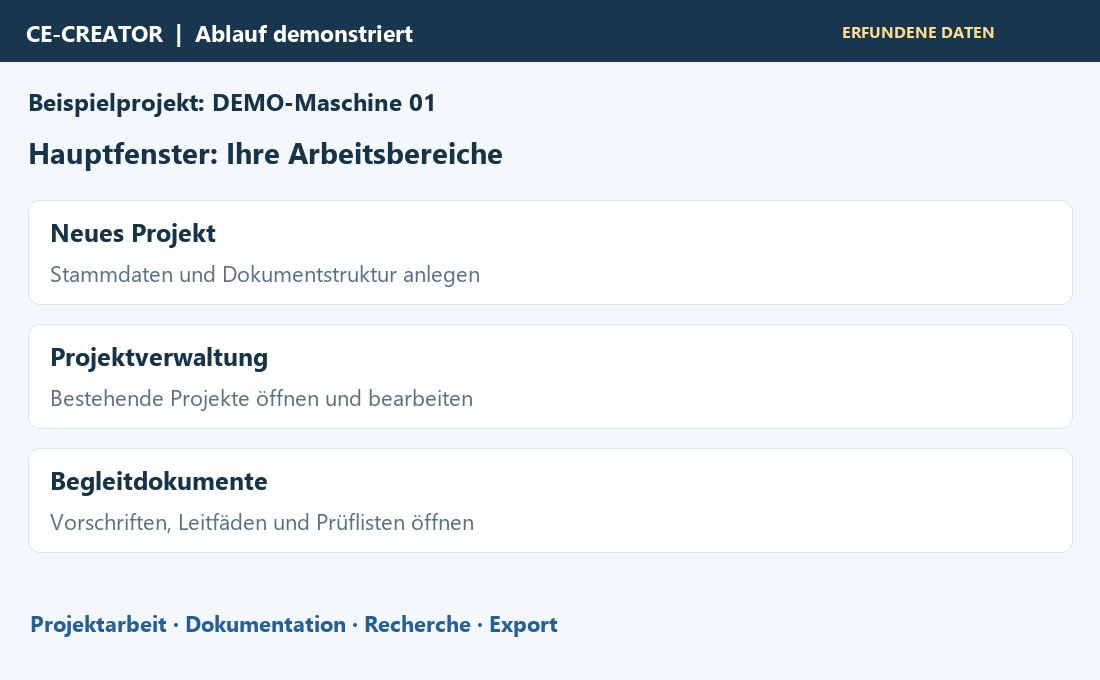Image resolution: width=1100 pixels, height=680 pixels.
Task: Click the footer line starting with Projektarbeit
Action: [x=294, y=625]
